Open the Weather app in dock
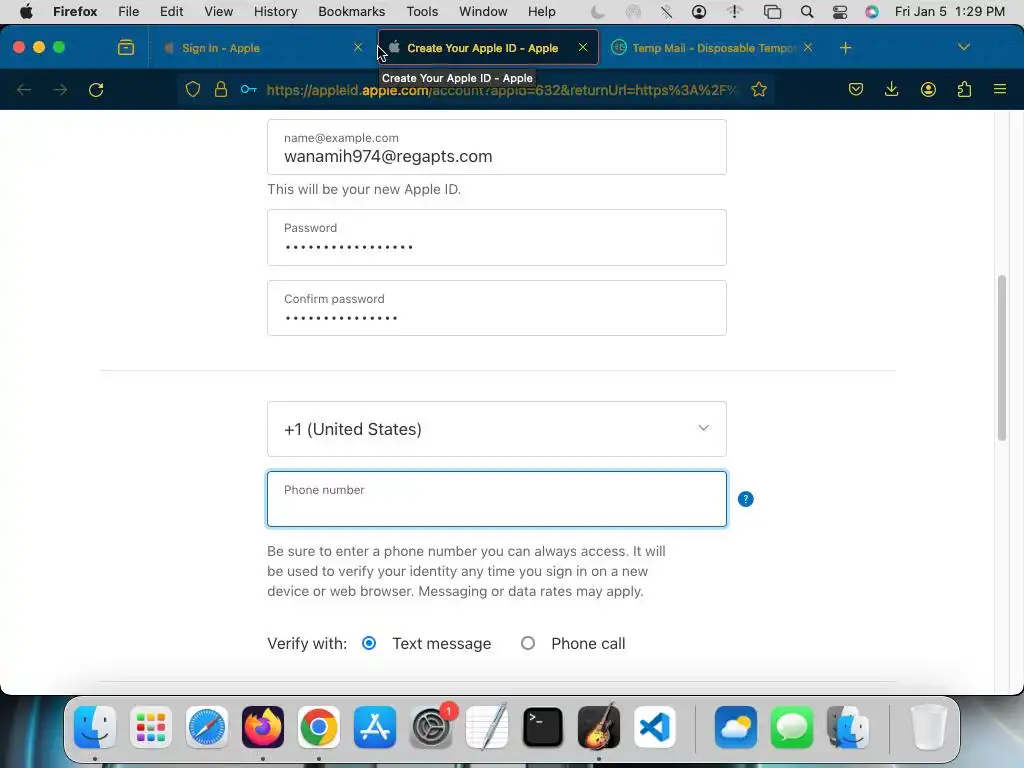The image size is (1024, 768). point(736,727)
